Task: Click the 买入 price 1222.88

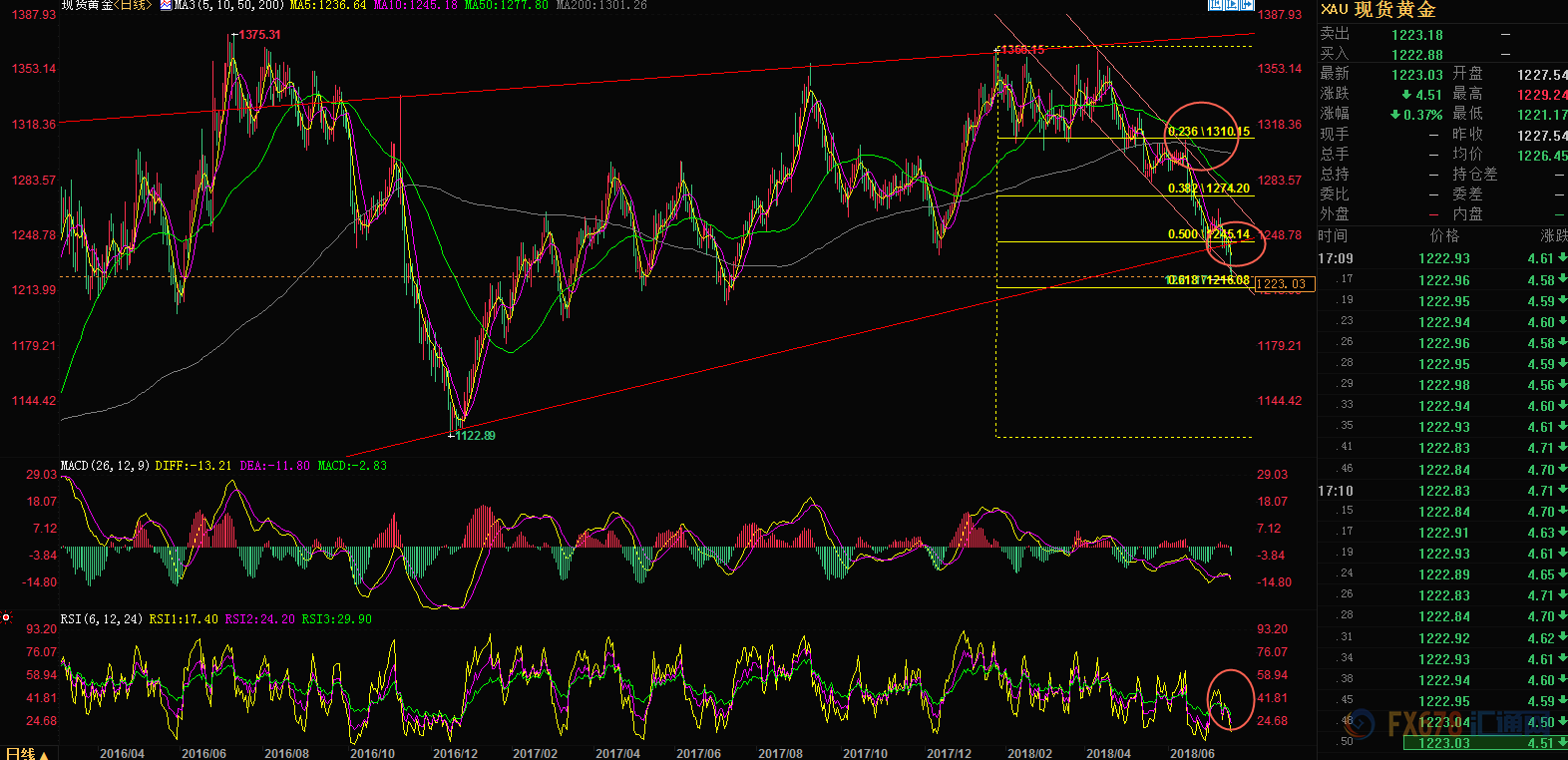Action: [1417, 55]
